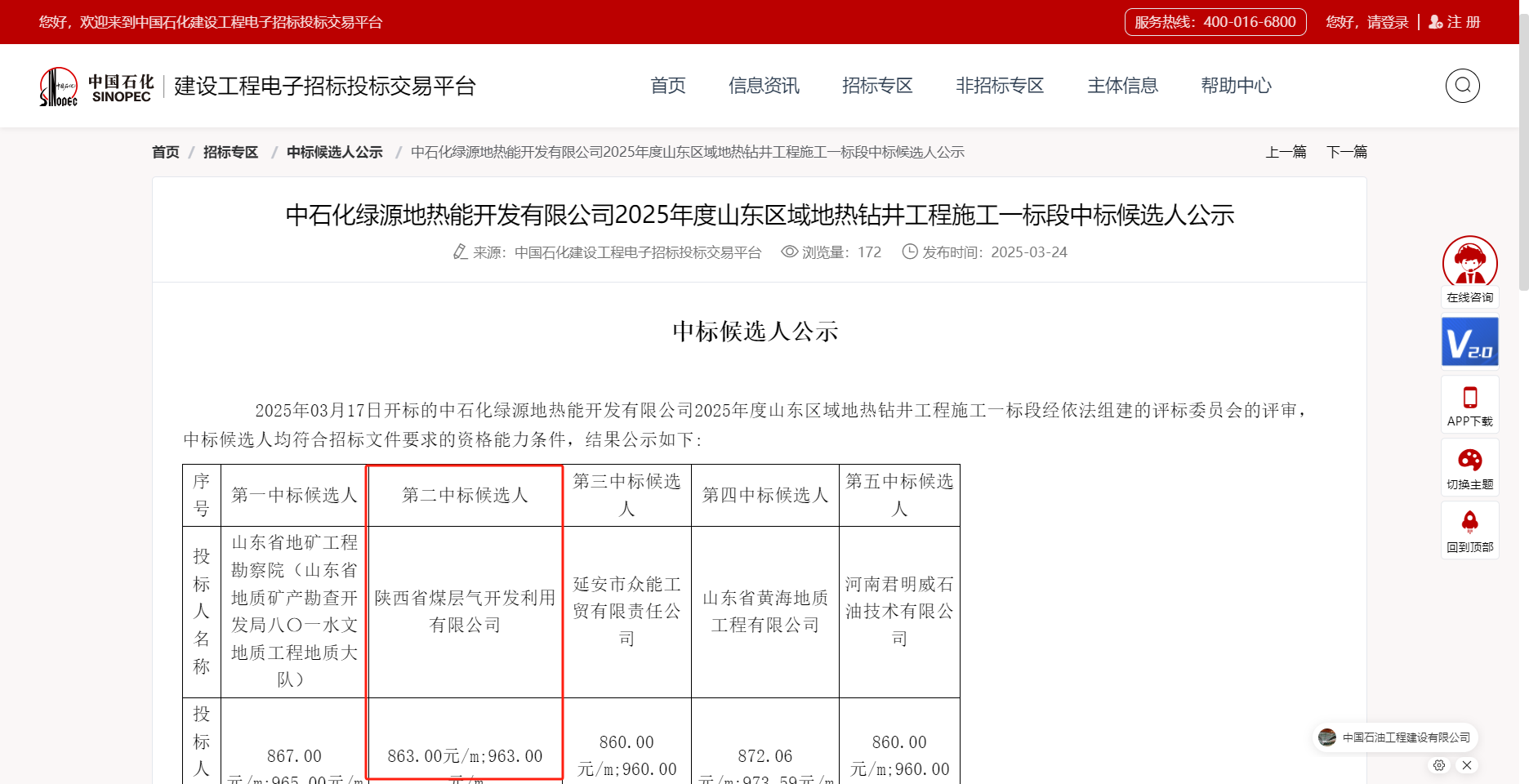
Task: Open the 信息资讯 menu
Action: [764, 86]
